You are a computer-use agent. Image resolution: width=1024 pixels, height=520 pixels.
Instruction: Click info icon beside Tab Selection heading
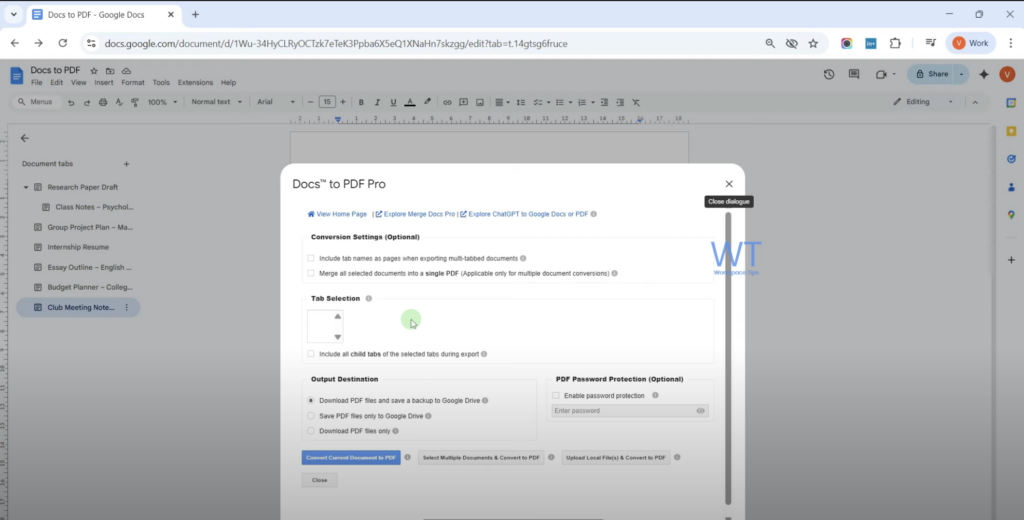368,299
